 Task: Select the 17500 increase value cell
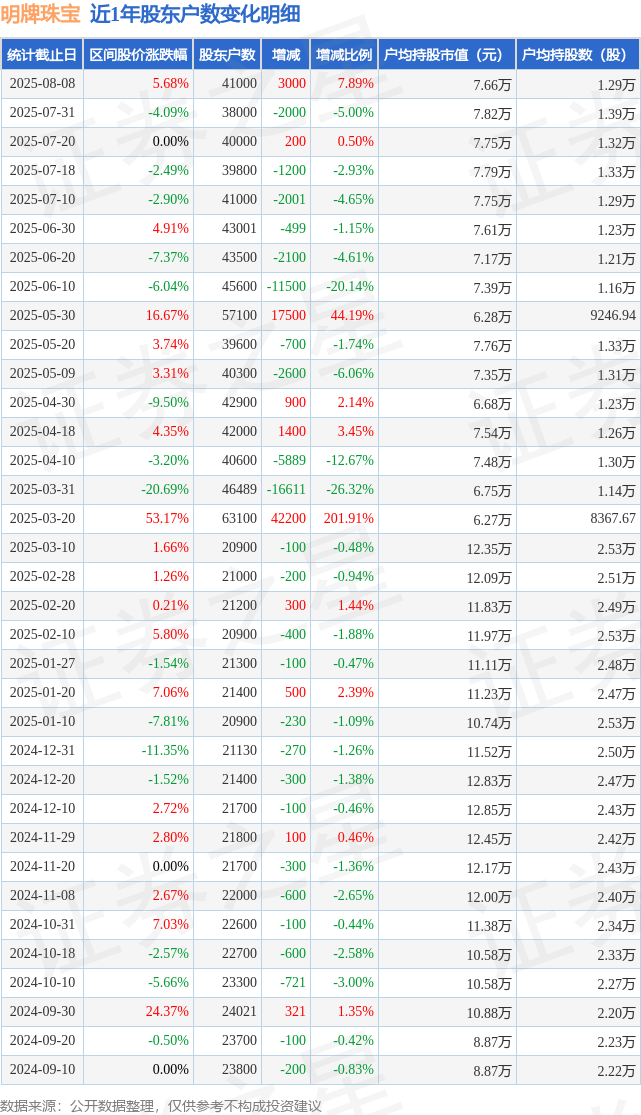(x=288, y=315)
